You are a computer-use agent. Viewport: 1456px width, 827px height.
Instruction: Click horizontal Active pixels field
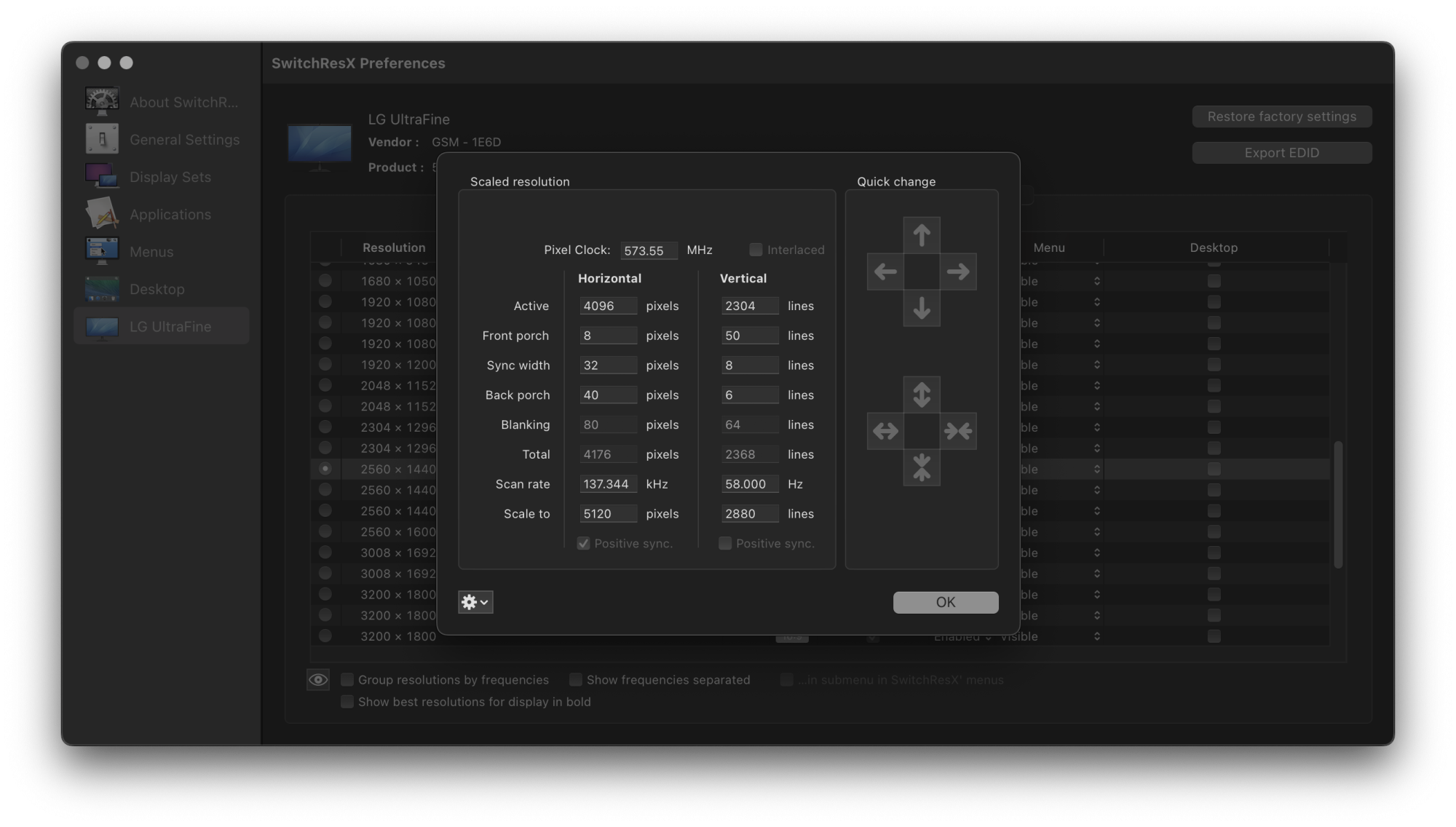pyautogui.click(x=608, y=306)
